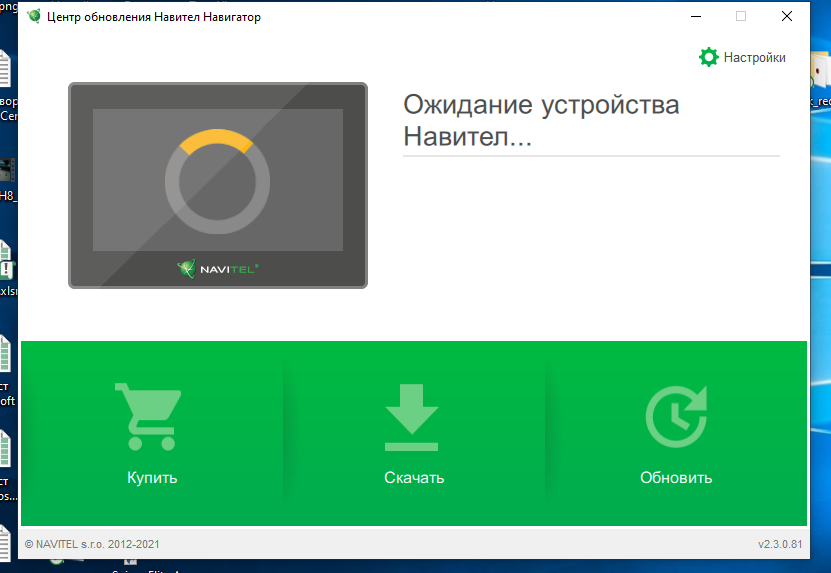Click the Настройки label
This screenshot has height=573, width=831.
[754, 57]
